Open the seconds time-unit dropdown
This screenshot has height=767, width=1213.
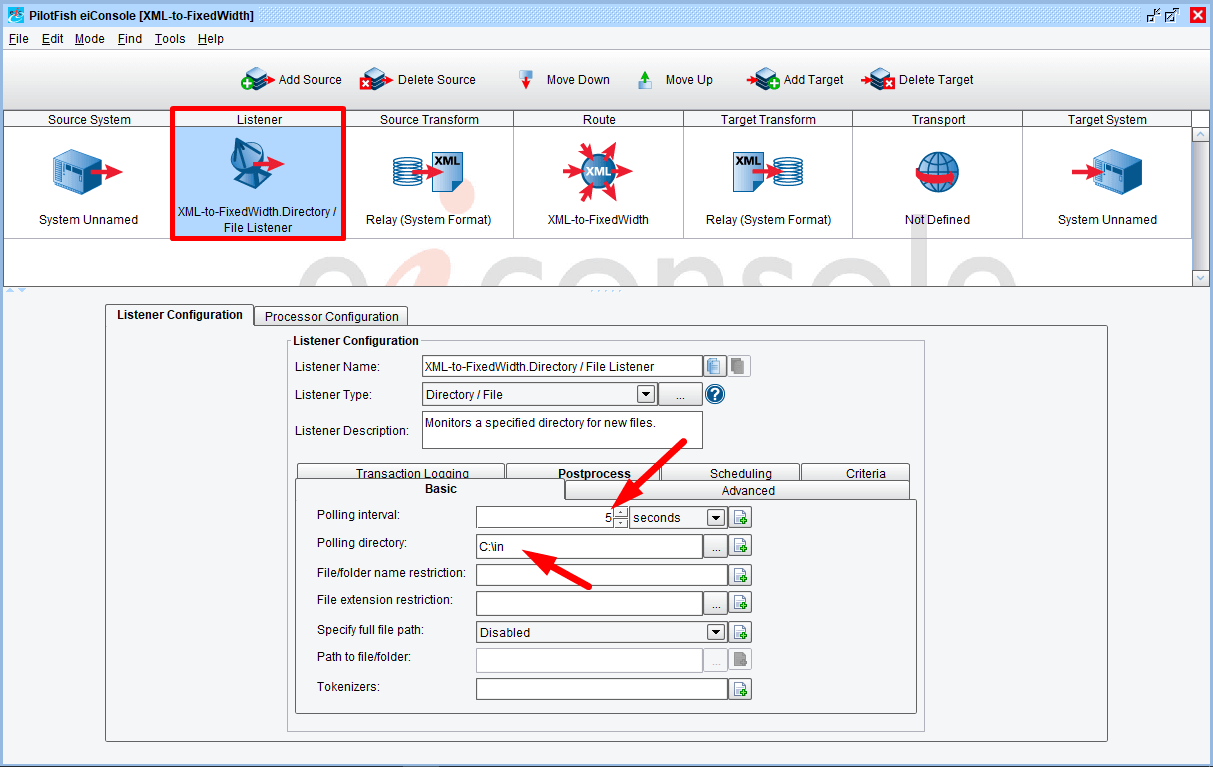click(x=715, y=518)
